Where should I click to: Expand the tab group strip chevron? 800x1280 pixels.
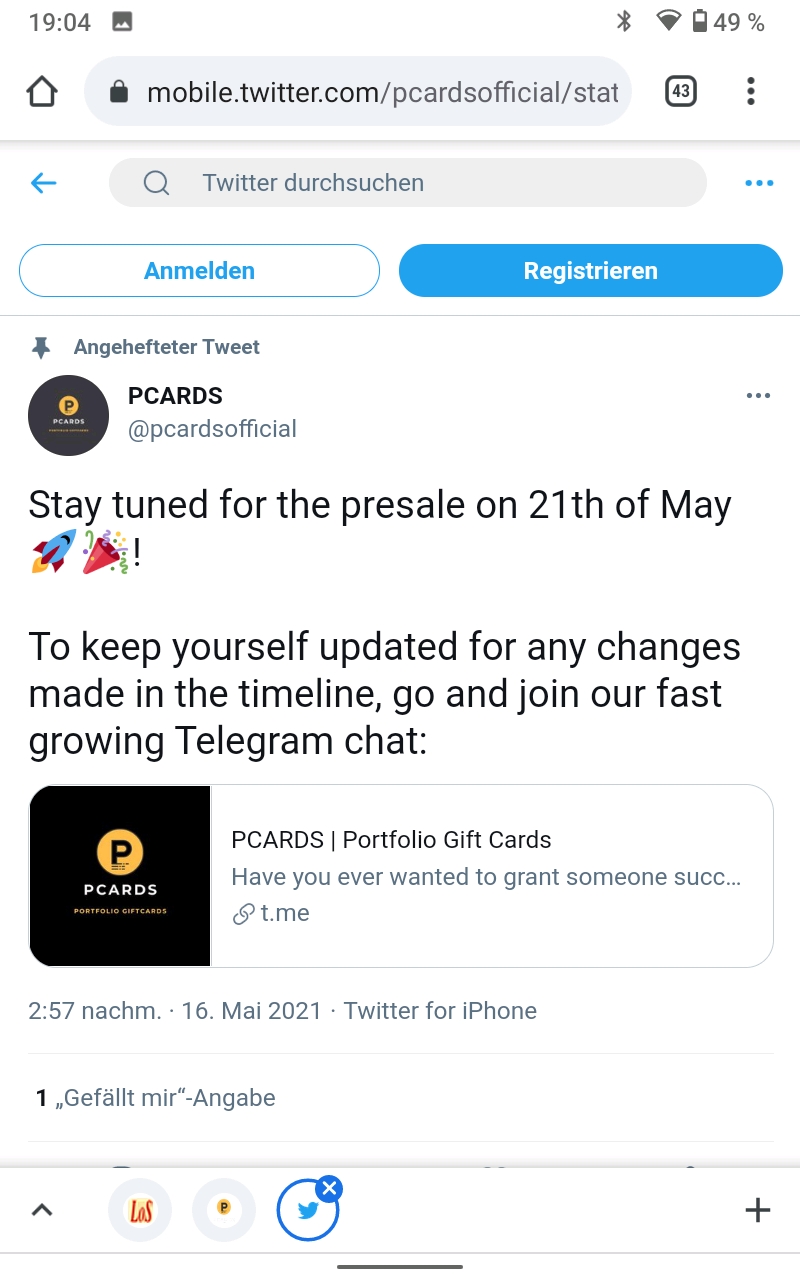click(41, 1210)
